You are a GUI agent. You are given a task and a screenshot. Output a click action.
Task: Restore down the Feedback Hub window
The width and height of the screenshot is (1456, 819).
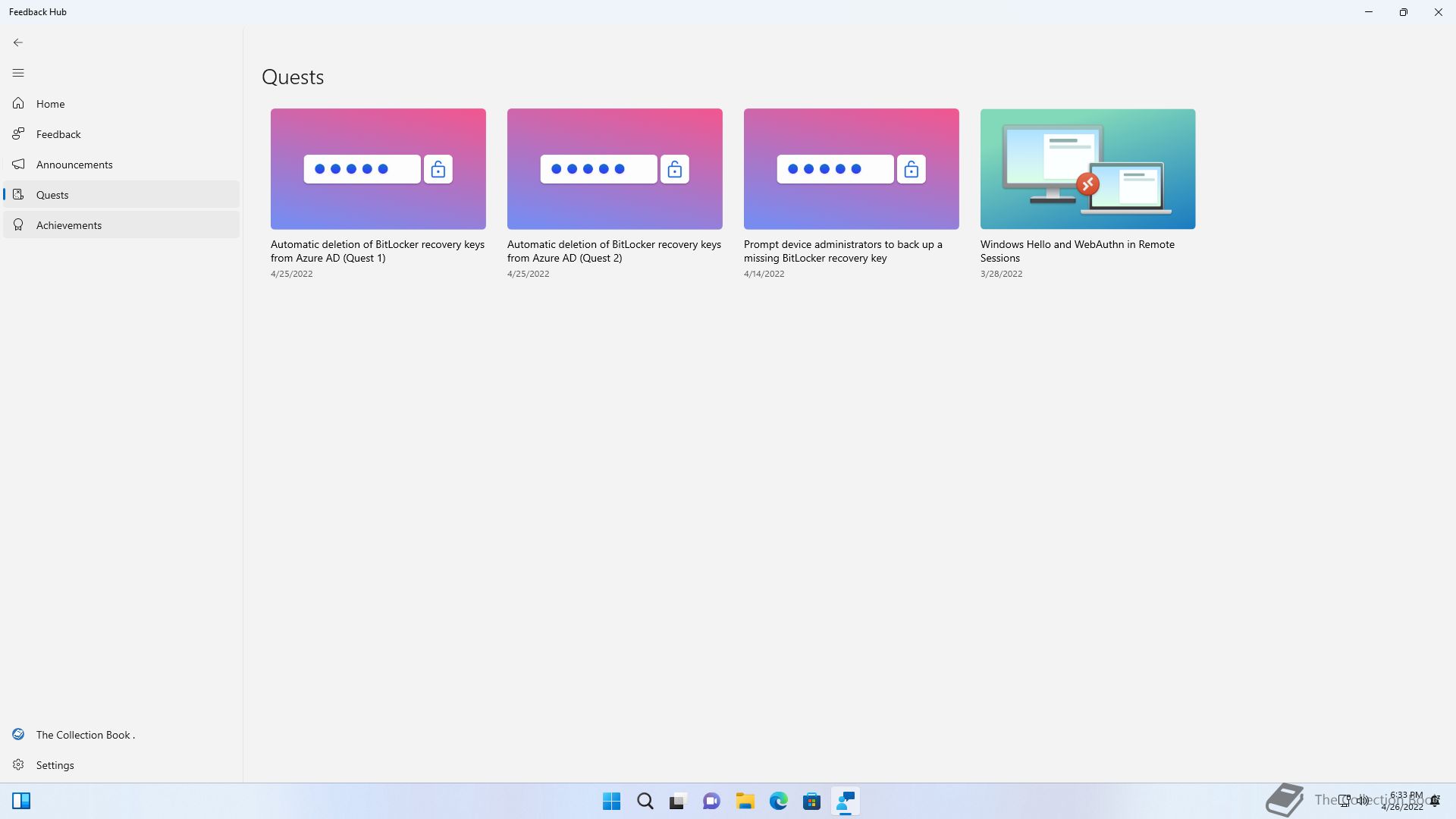1403,12
